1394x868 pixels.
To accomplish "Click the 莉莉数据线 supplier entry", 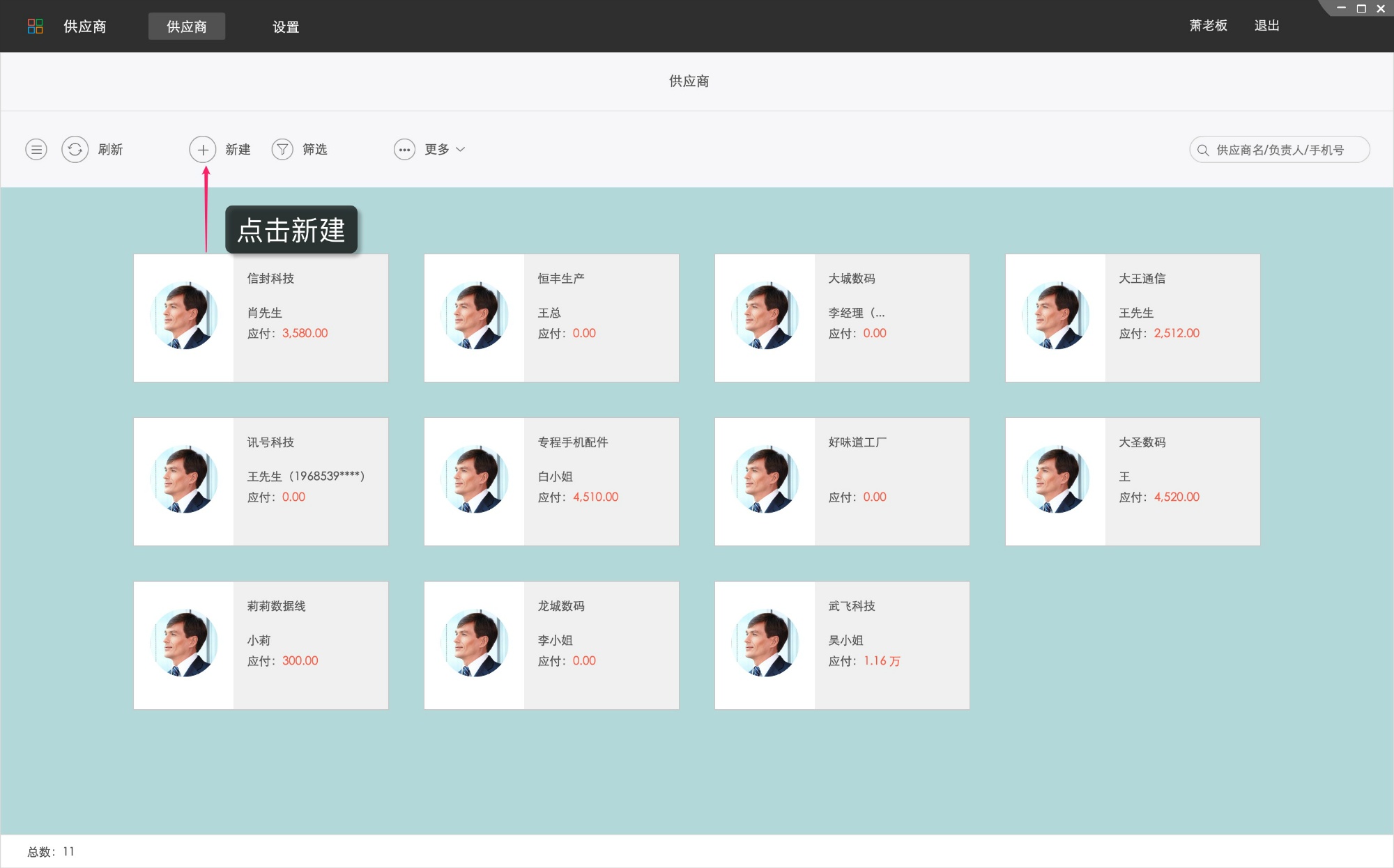I will [x=261, y=644].
